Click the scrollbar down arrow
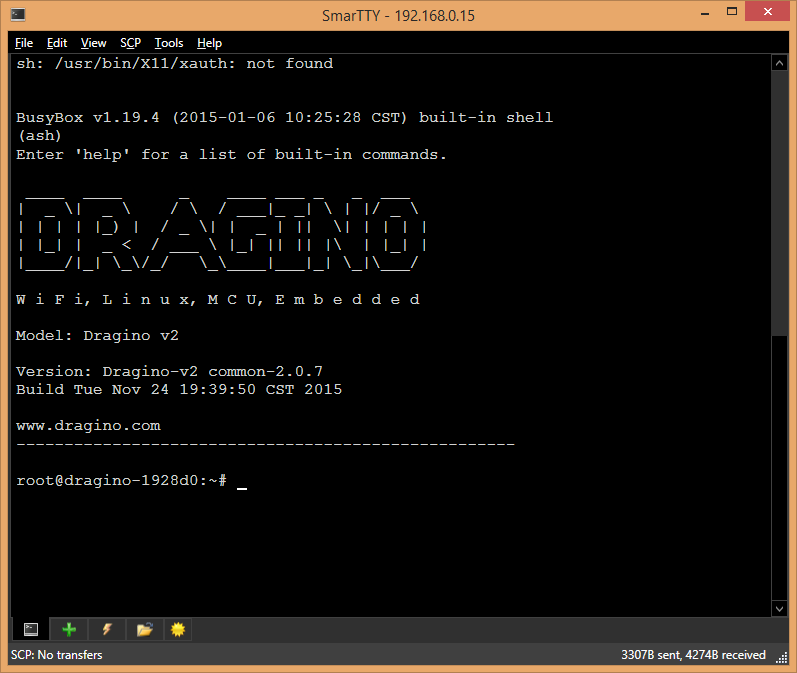This screenshot has width=797, height=673. pyautogui.click(x=779, y=608)
